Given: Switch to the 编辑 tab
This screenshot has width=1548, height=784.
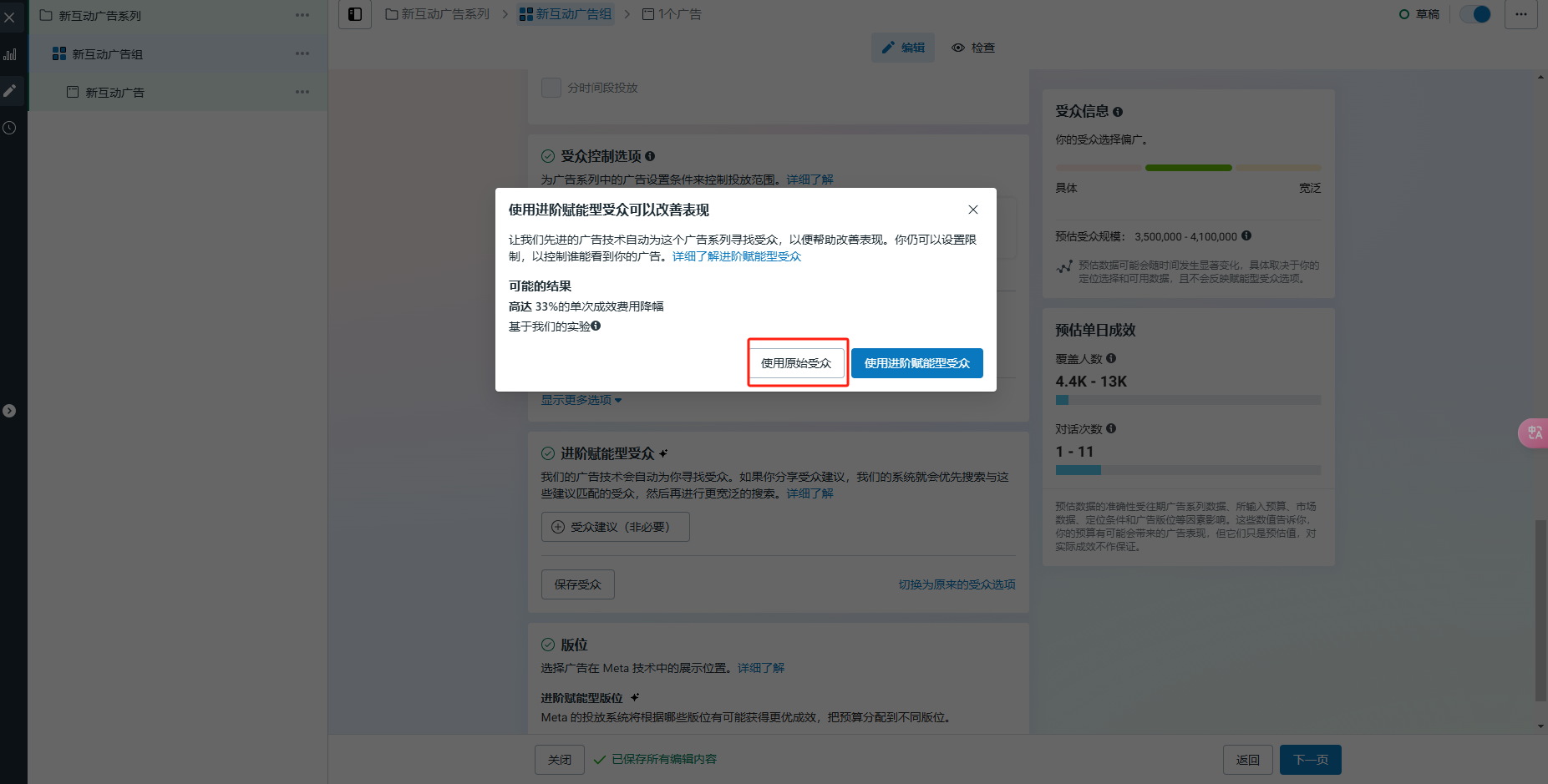Looking at the screenshot, I should 903,48.
